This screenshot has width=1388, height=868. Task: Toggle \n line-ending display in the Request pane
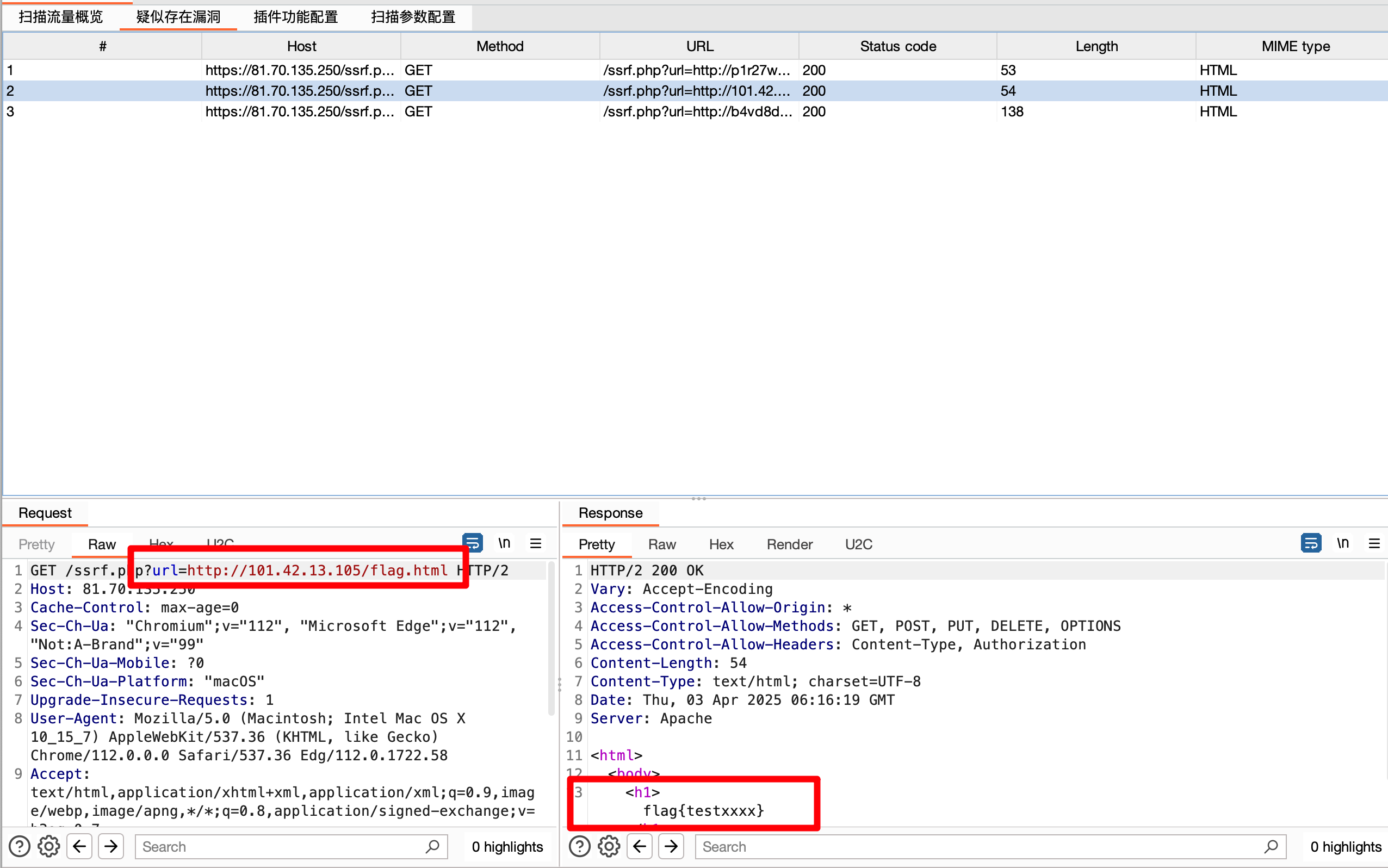(505, 543)
